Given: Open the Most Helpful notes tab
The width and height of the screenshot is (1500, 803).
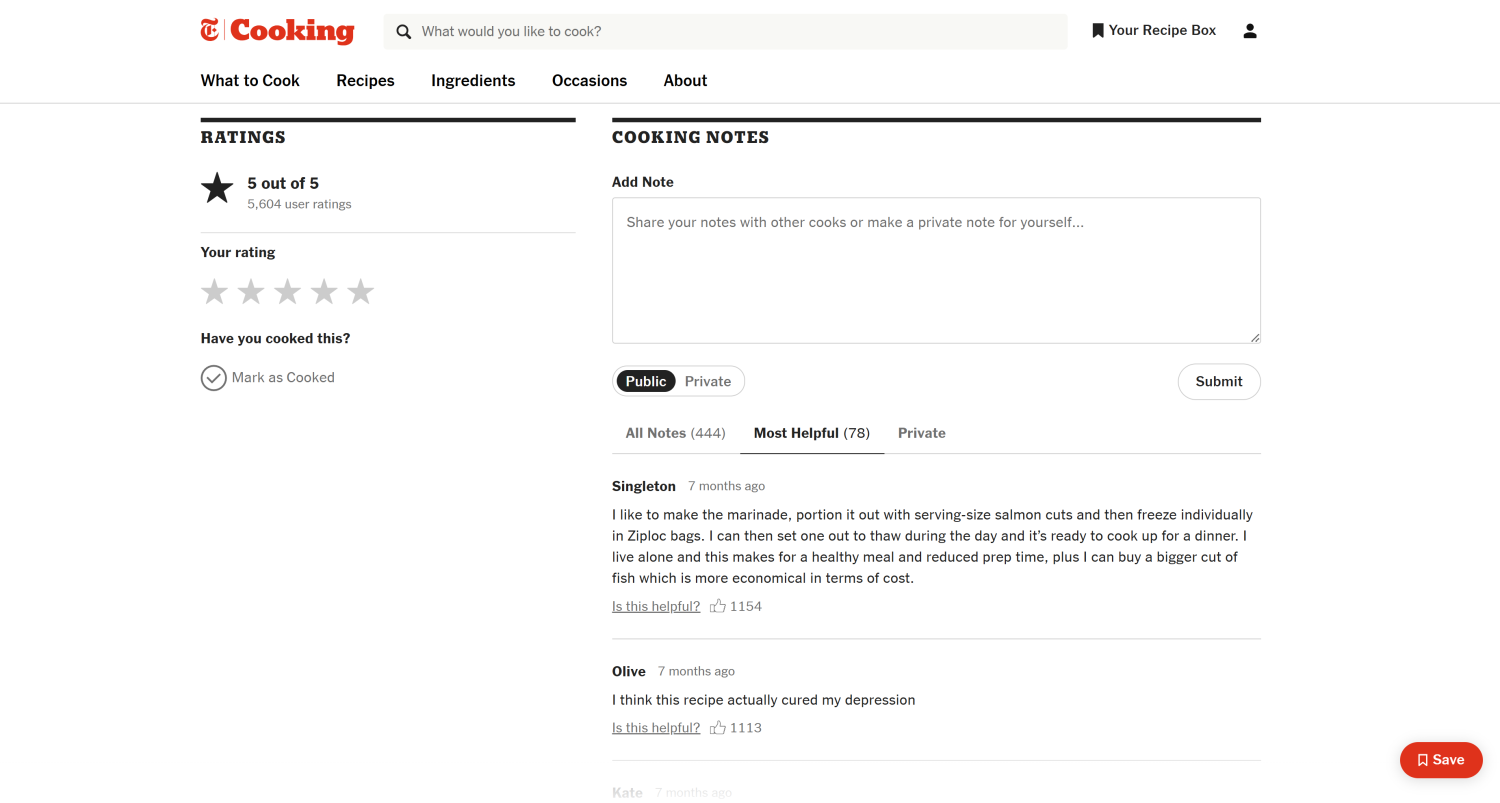Looking at the screenshot, I should point(811,432).
